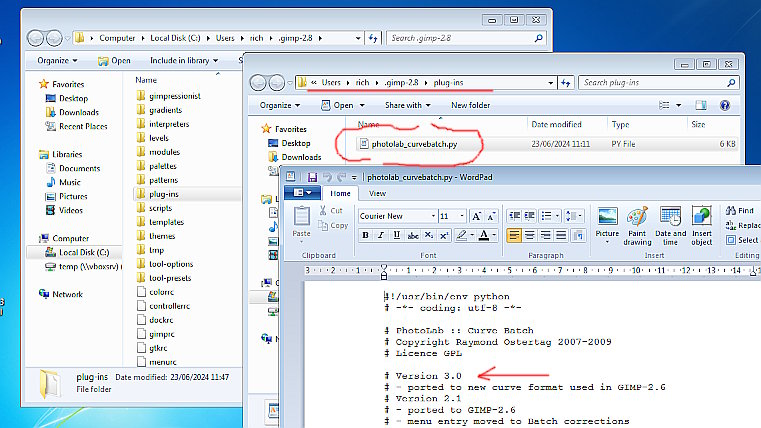Open the Paragraph dialog icon in WordPad
This screenshot has width=761, height=428.
click(578, 235)
